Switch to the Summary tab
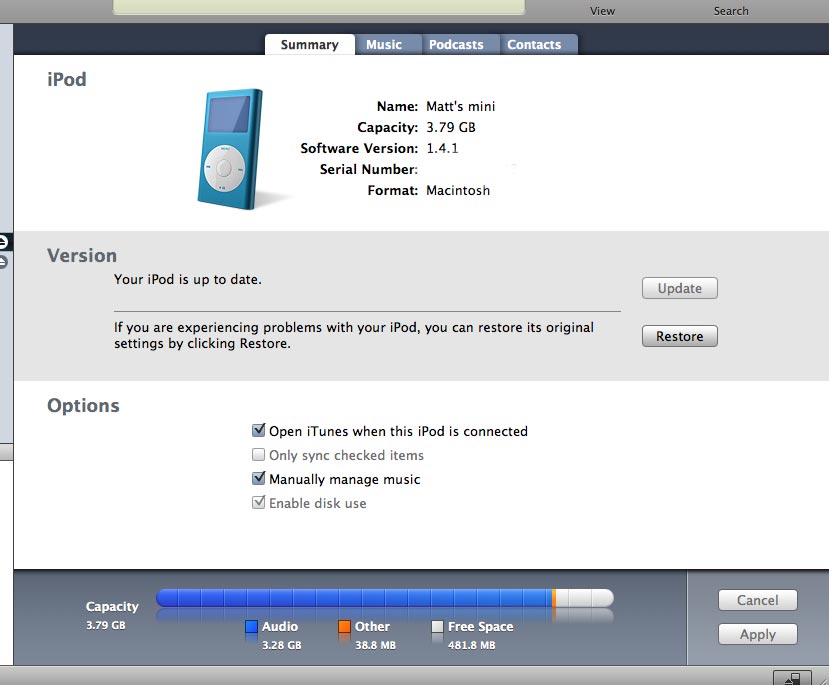 click(x=309, y=45)
